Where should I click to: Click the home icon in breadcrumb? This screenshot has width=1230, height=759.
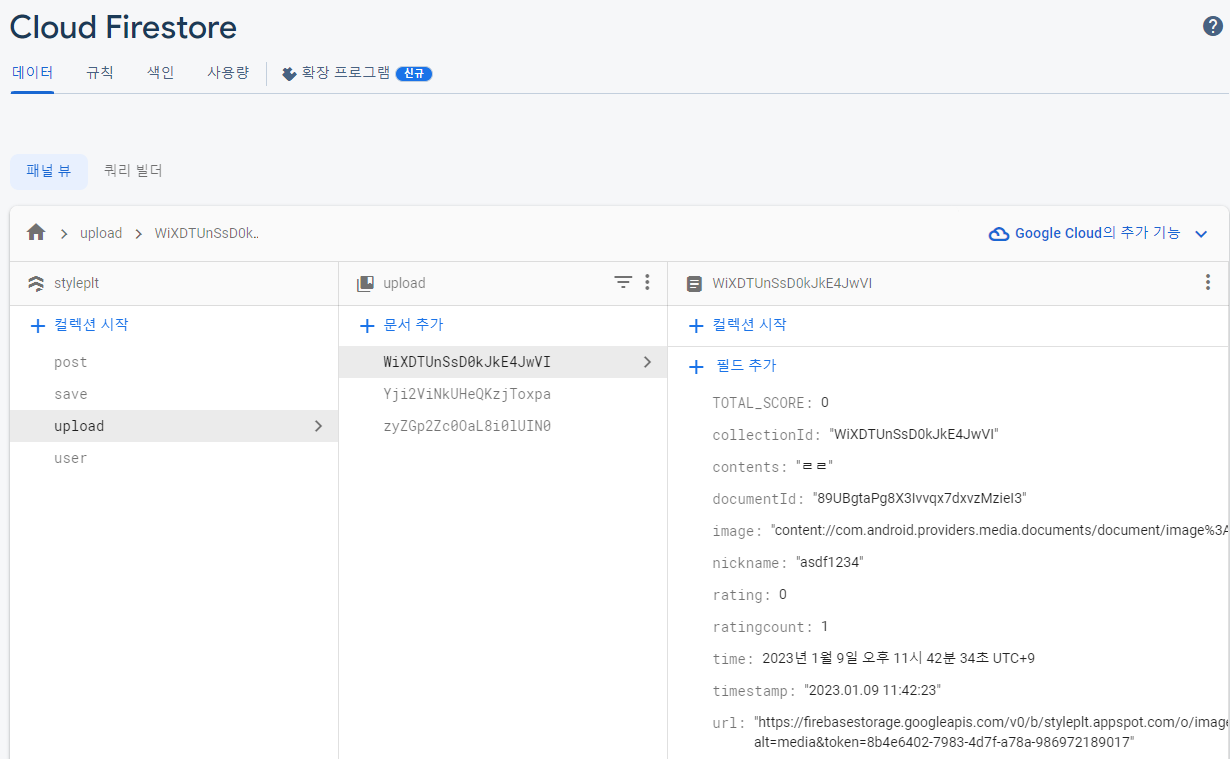pyautogui.click(x=36, y=232)
